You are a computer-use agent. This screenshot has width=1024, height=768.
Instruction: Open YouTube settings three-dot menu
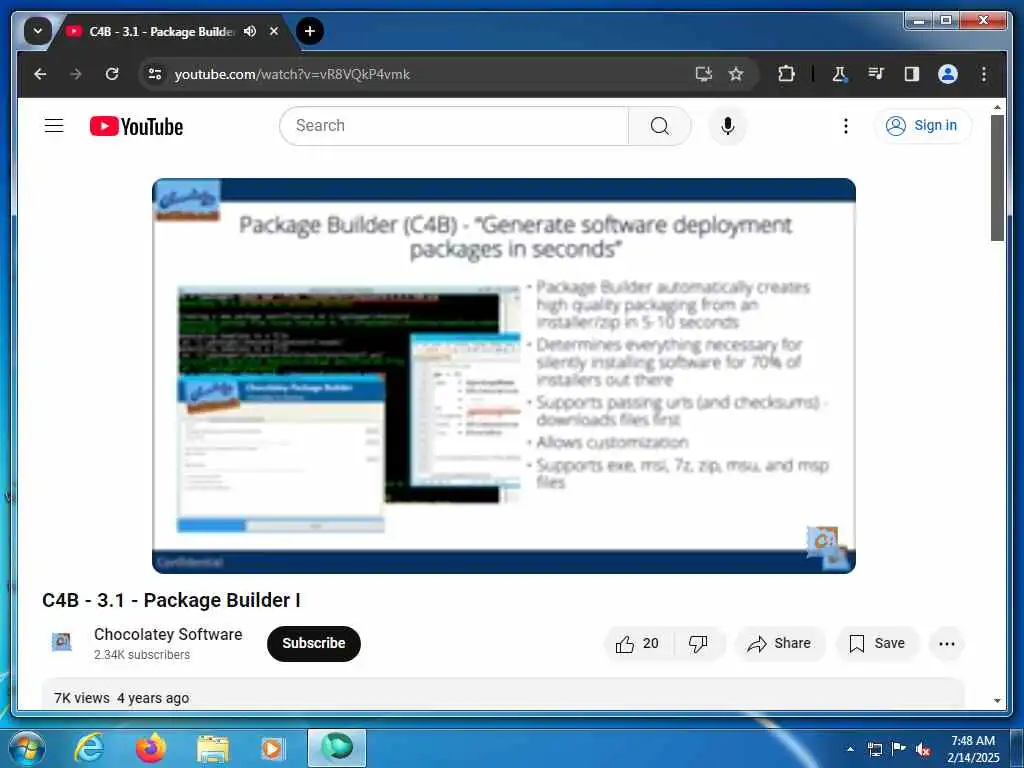point(846,125)
